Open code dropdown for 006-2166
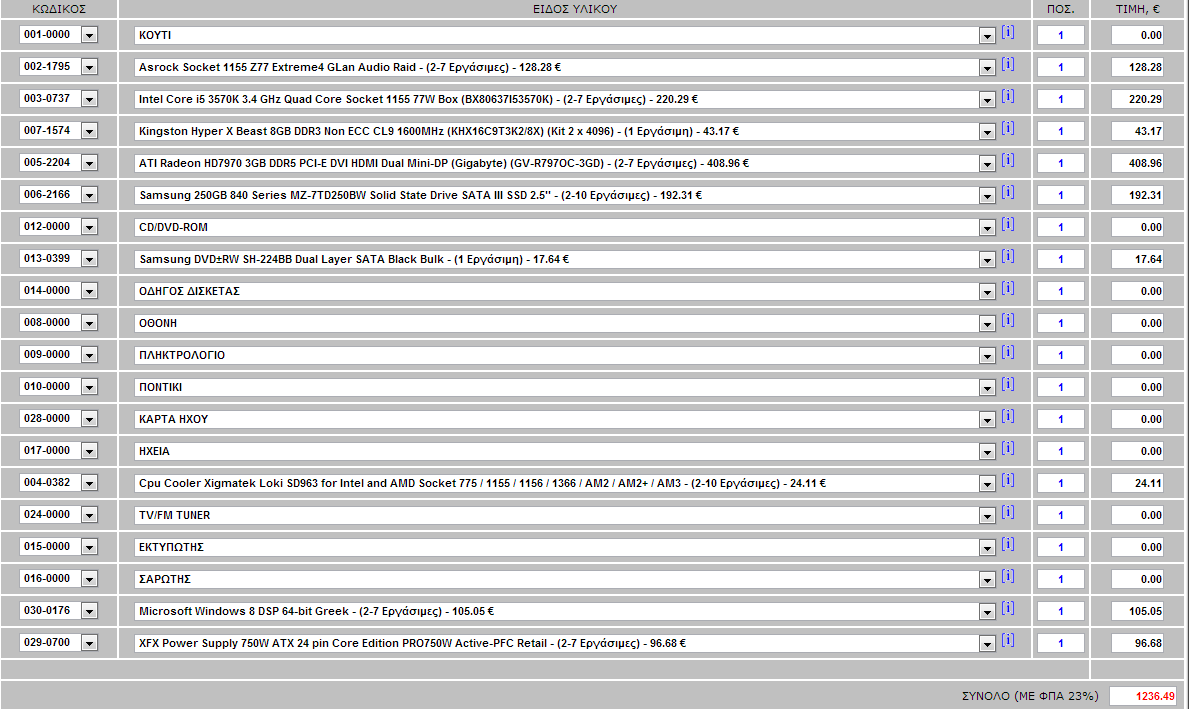The image size is (1189, 709). pyautogui.click(x=89, y=196)
